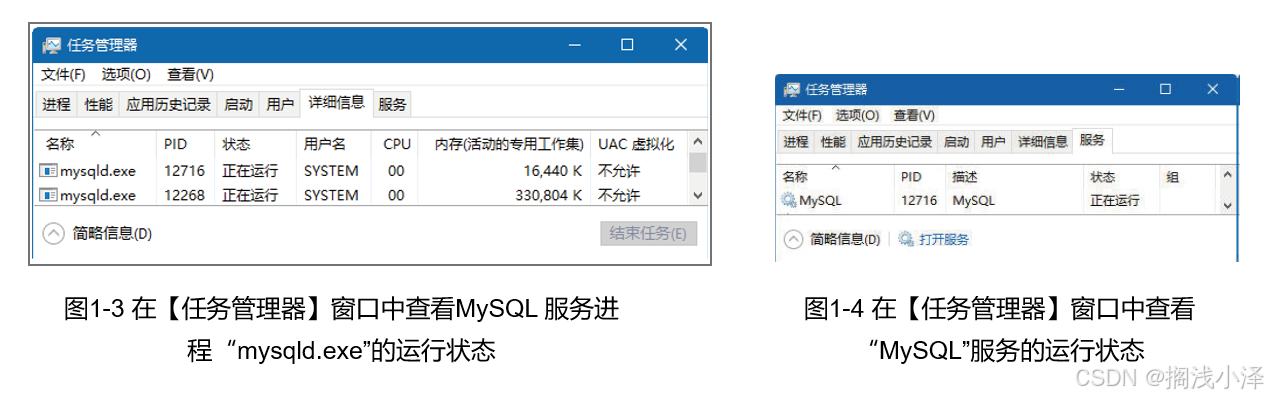Click left Task Manager title bar icon
This screenshot has height=399, width=1268.
(51, 45)
